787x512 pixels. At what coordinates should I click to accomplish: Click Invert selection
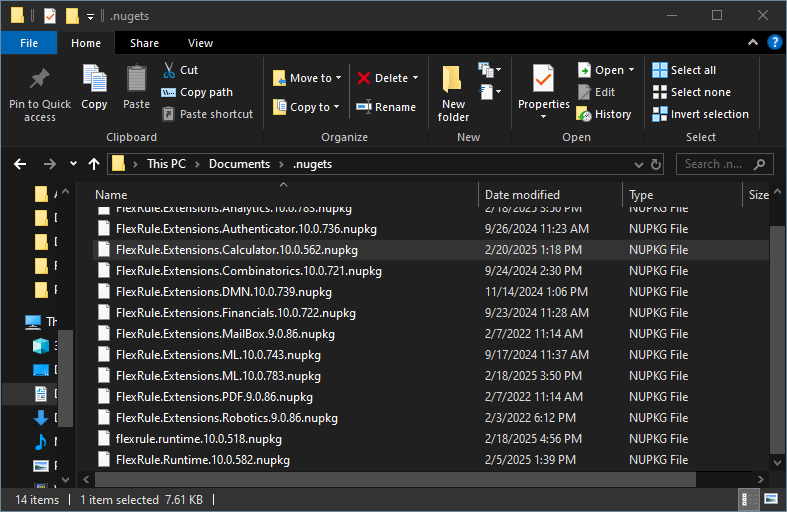click(700, 114)
